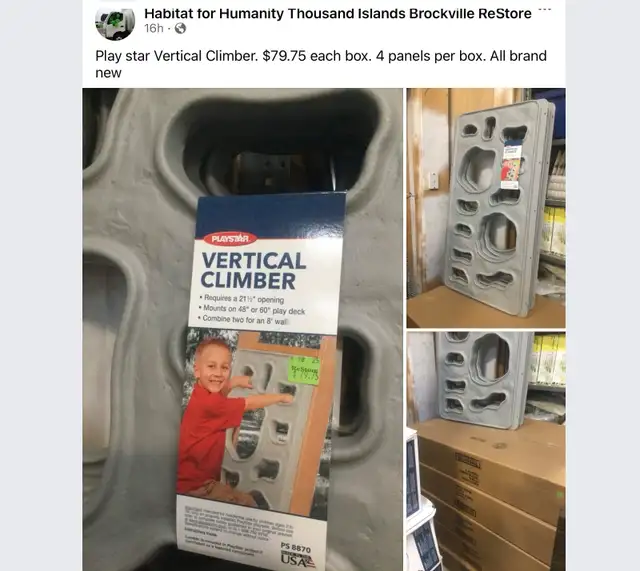Click the red Playstar logo on package
Viewport: 640px width, 571px height.
[x=231, y=239]
